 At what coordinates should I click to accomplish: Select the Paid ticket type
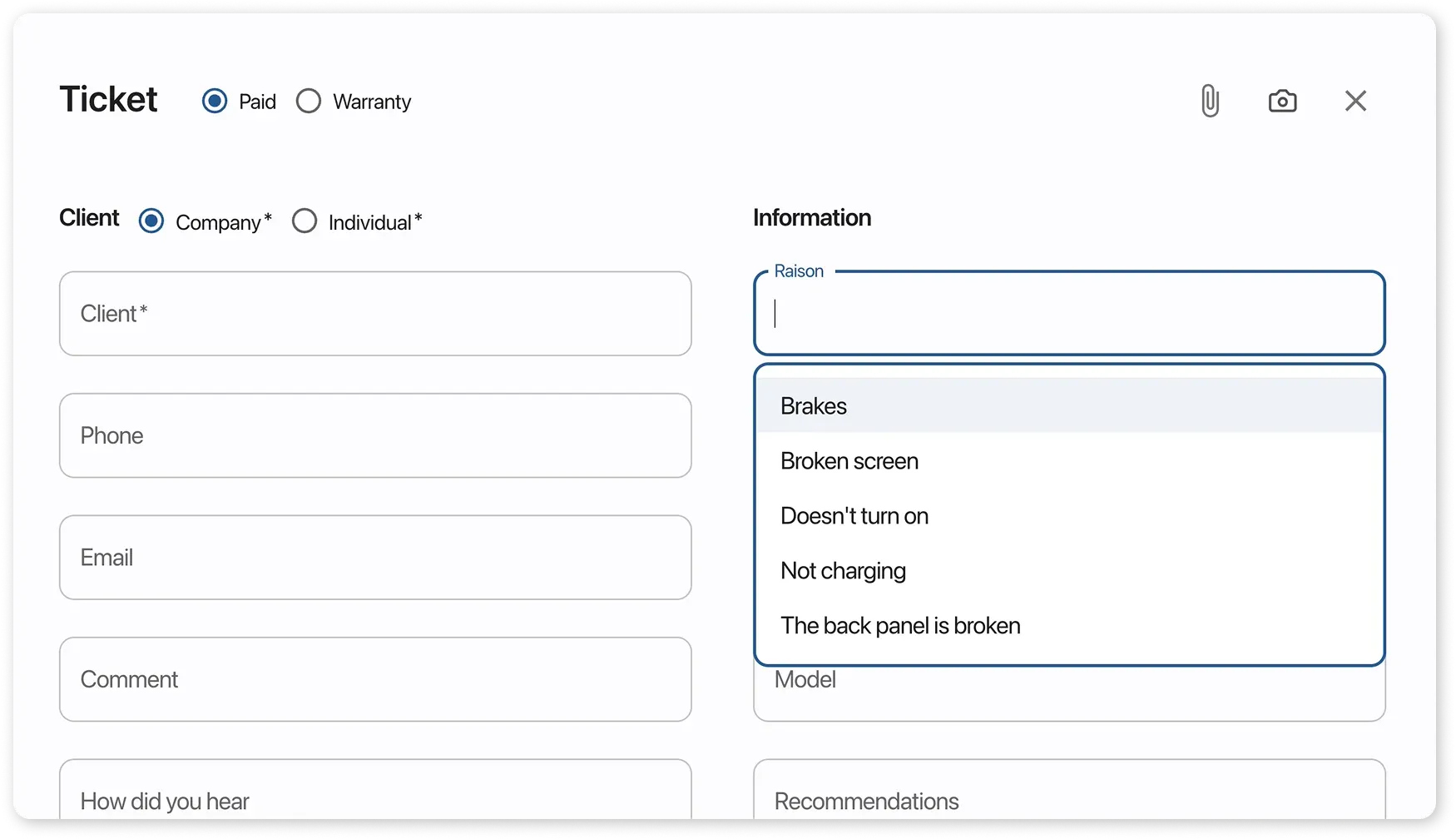(215, 100)
